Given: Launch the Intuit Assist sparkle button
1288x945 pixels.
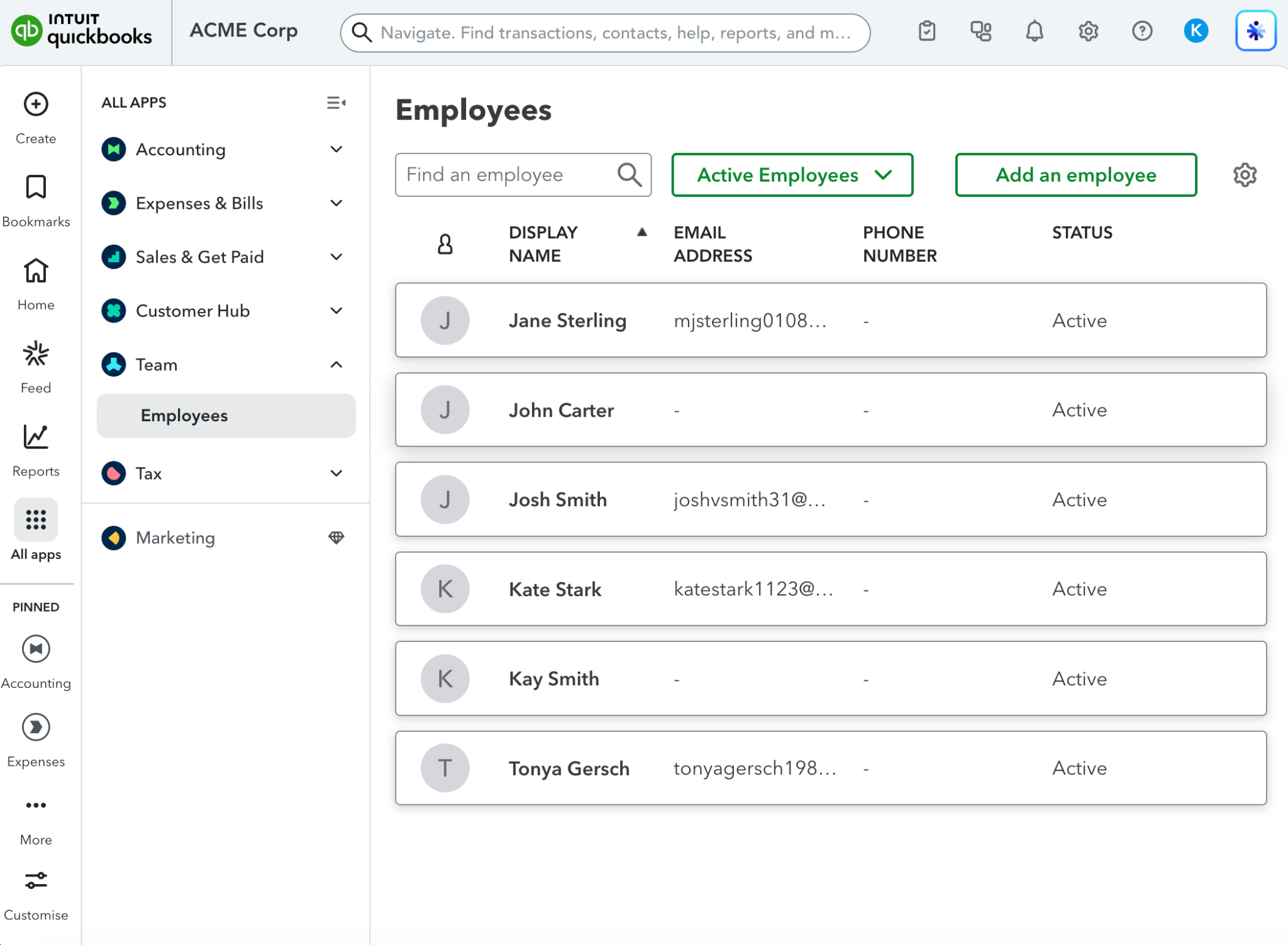Looking at the screenshot, I should (x=1255, y=31).
